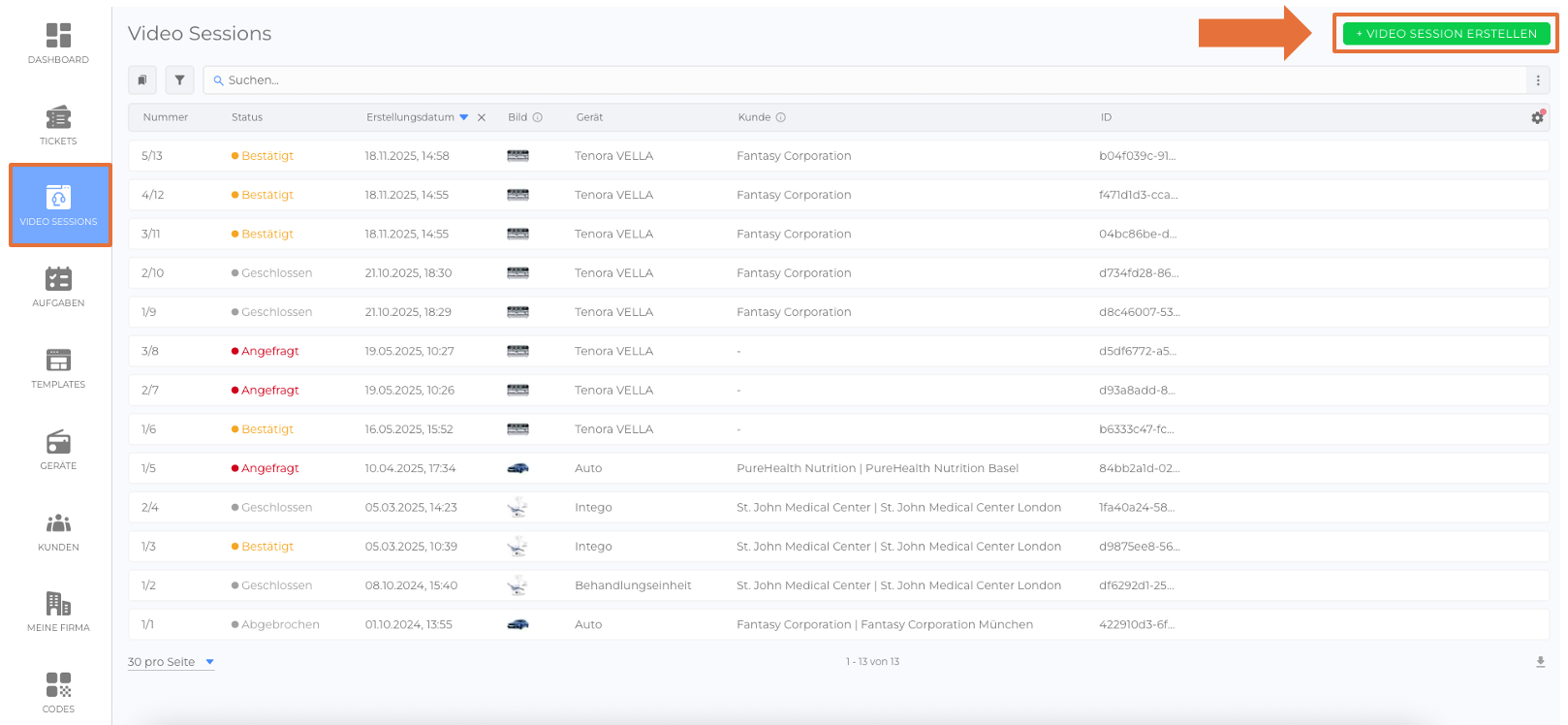Show info tooltip next to Kunde header
The image size is (1568, 725).
pos(781,117)
